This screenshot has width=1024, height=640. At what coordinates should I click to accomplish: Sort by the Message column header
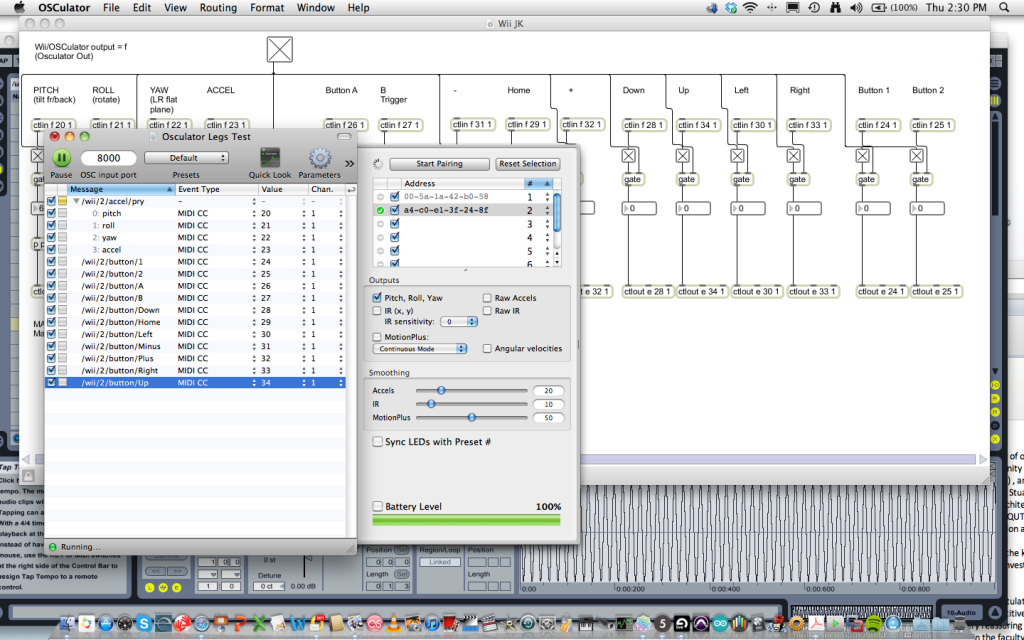[122, 189]
